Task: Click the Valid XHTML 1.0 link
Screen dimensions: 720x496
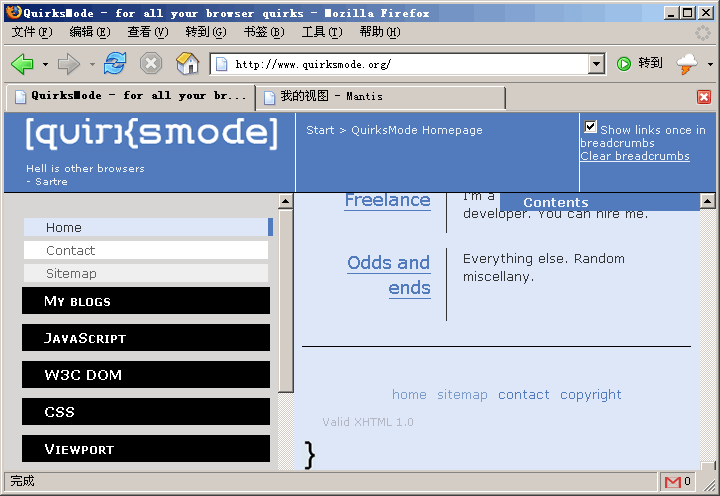Action: [368, 422]
